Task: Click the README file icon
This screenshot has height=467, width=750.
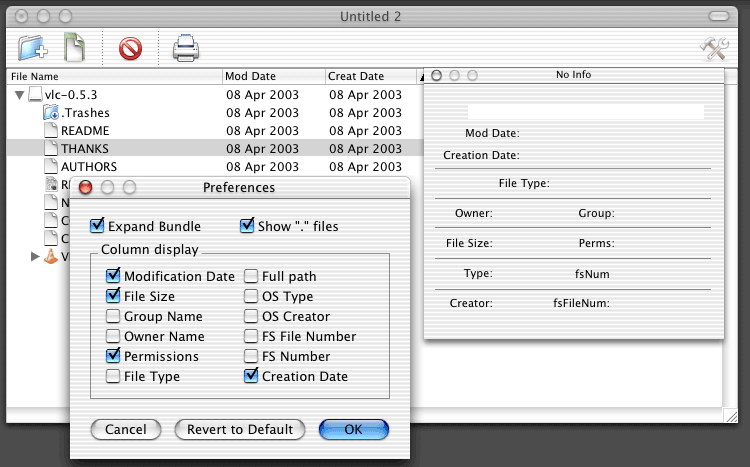Action: pyautogui.click(x=51, y=131)
